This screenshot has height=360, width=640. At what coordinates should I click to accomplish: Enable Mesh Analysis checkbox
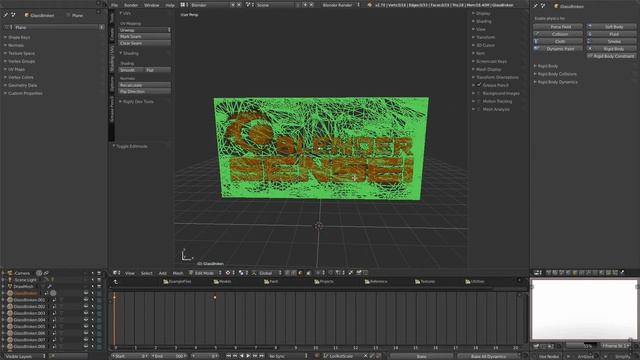coord(479,109)
